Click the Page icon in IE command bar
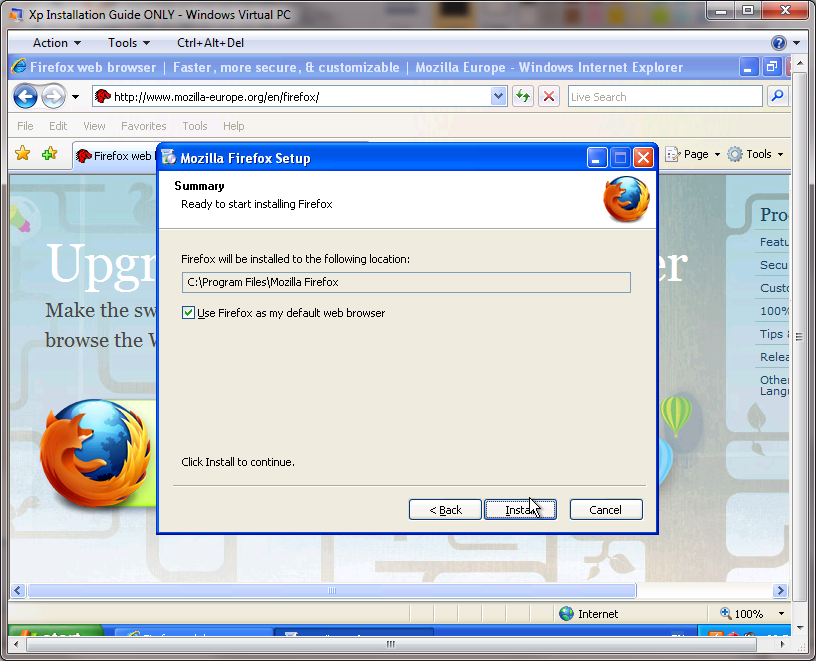The width and height of the screenshot is (816, 661). point(673,154)
